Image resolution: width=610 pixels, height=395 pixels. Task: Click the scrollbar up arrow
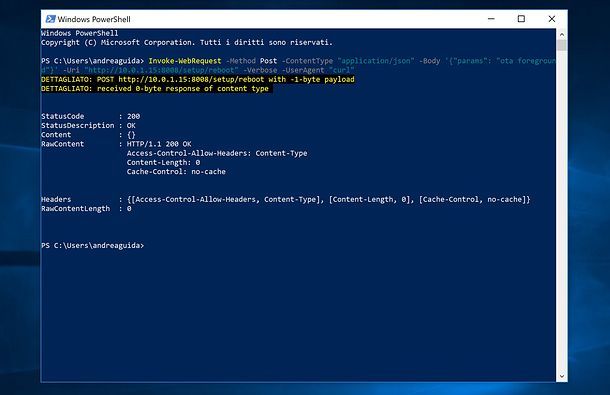click(x=561, y=34)
